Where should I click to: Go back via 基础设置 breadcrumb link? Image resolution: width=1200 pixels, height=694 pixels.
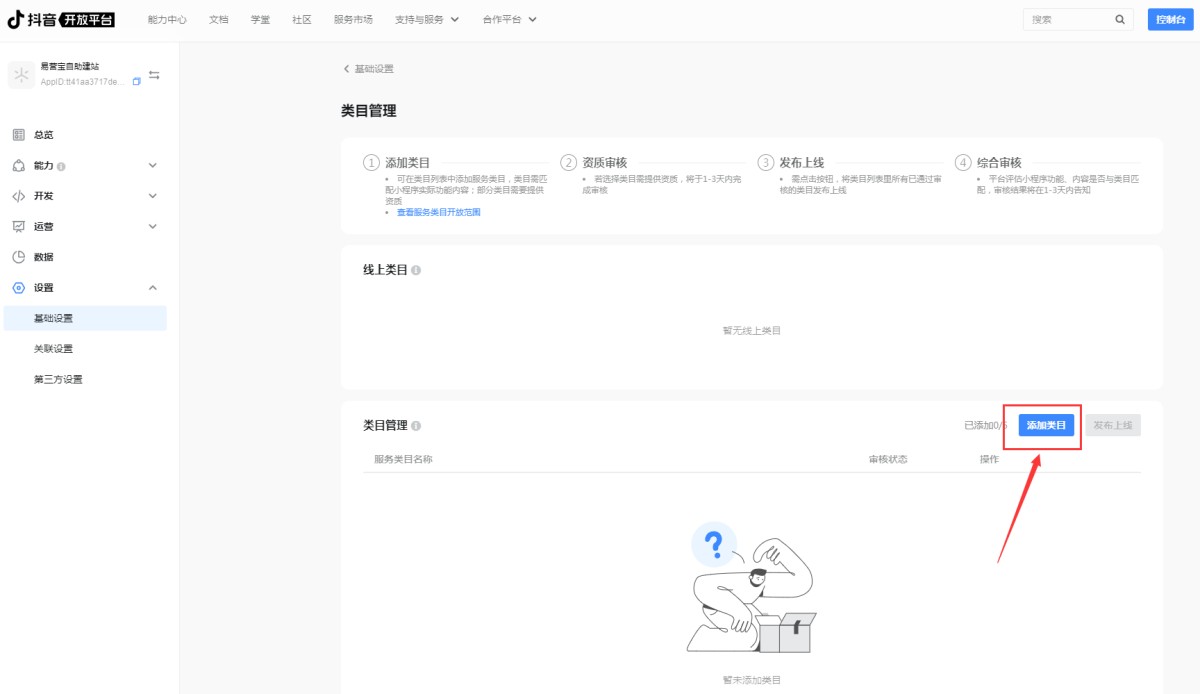click(374, 69)
